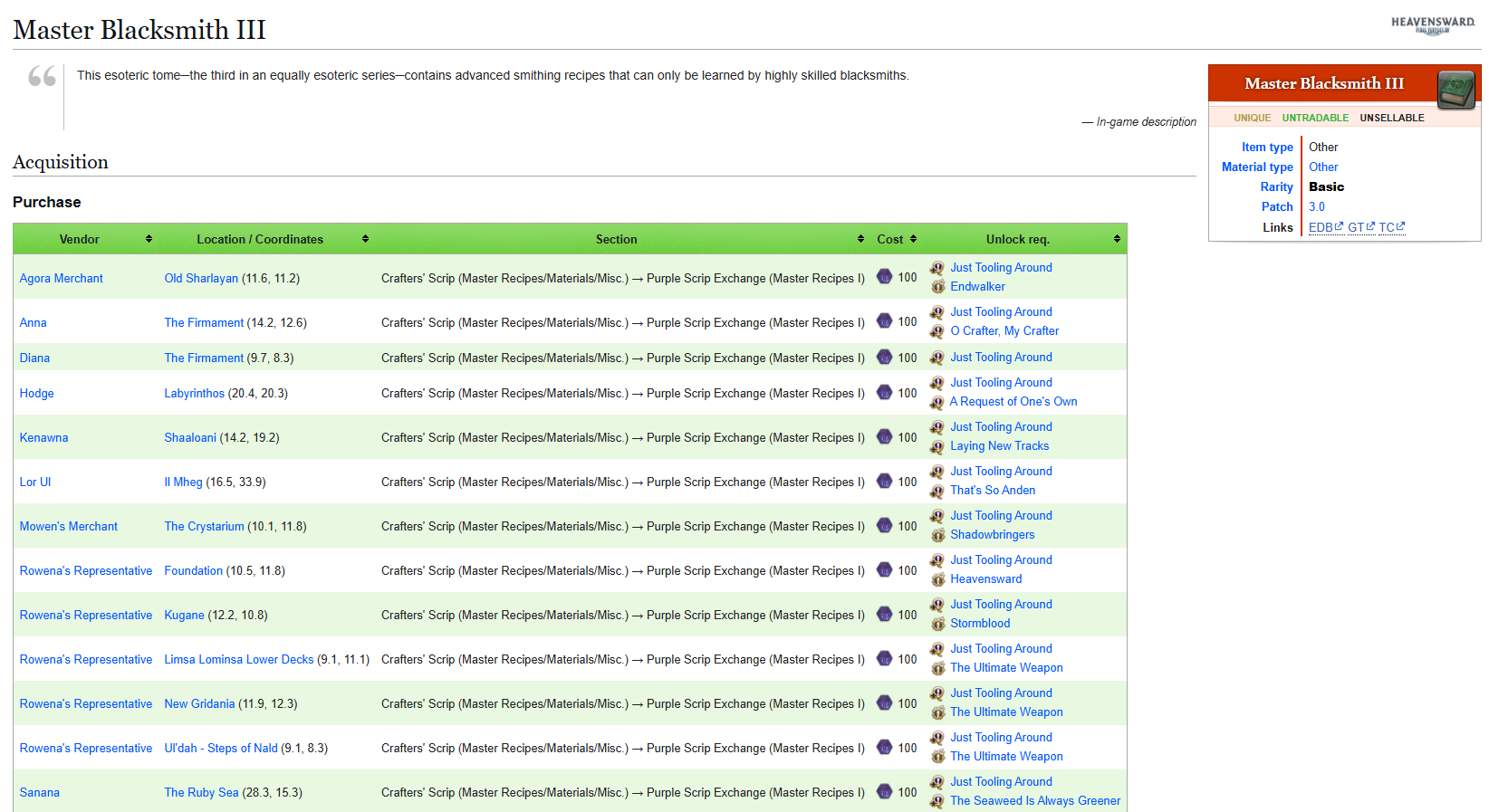1489x812 pixels.
Task: Click the Material type label link
Action: (1257, 167)
